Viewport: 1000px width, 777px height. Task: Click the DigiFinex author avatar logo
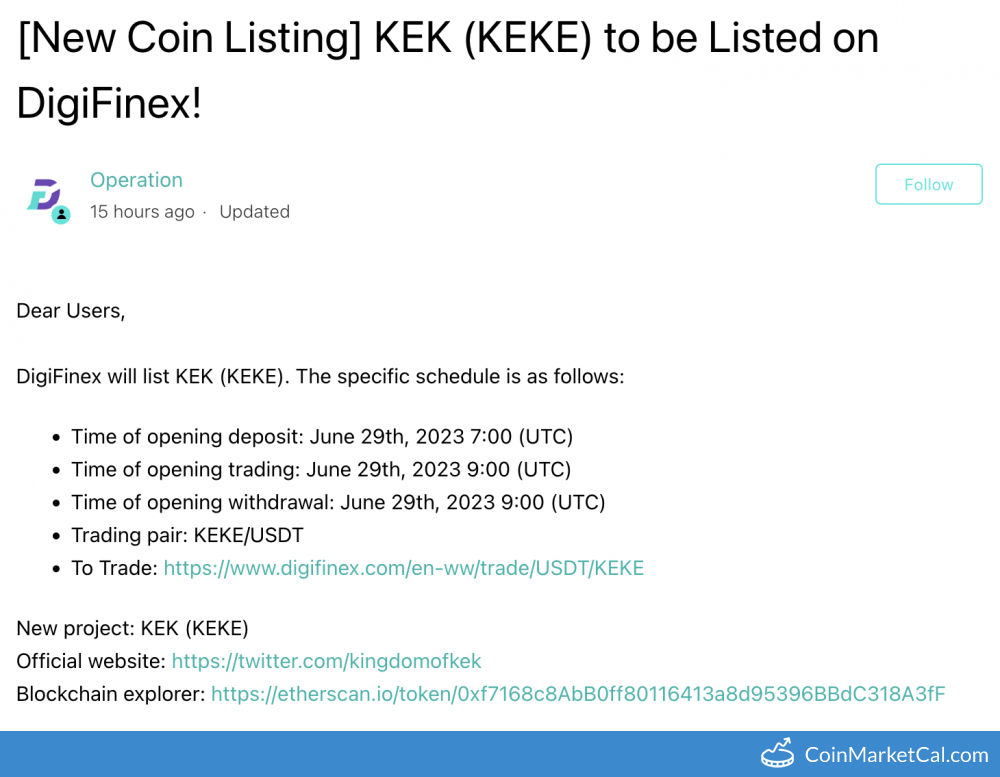pyautogui.click(x=43, y=194)
